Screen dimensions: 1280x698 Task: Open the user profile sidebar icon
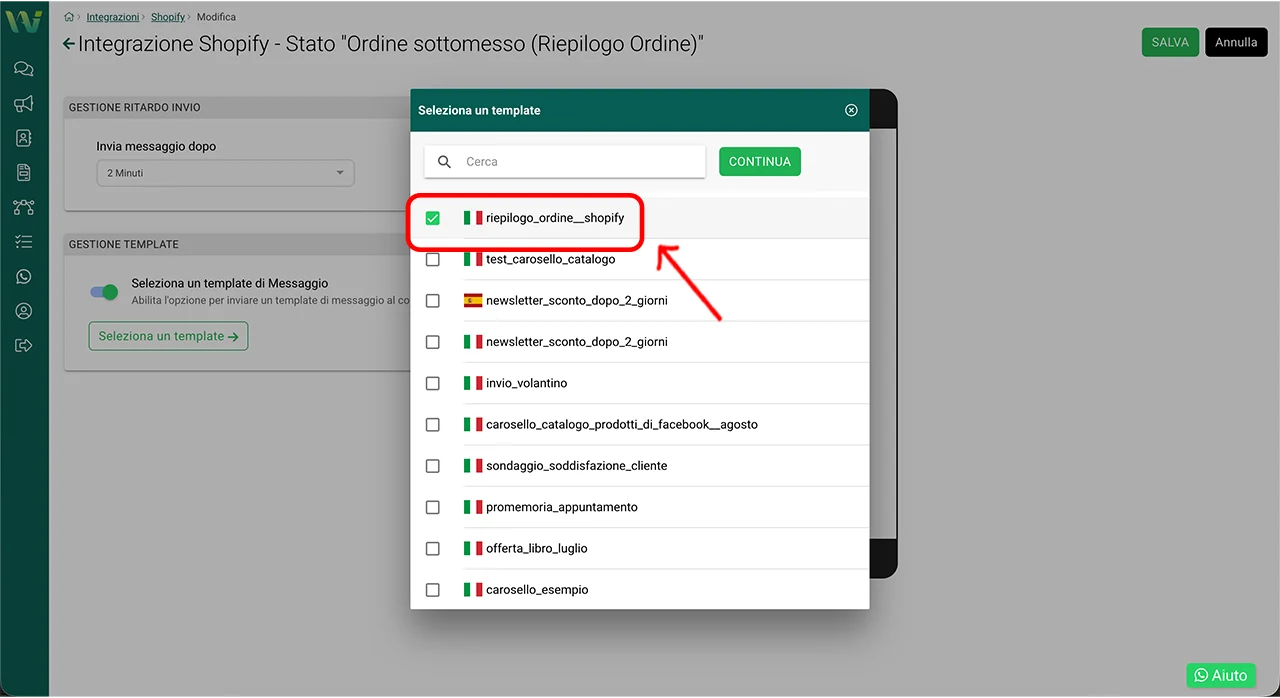click(24, 311)
